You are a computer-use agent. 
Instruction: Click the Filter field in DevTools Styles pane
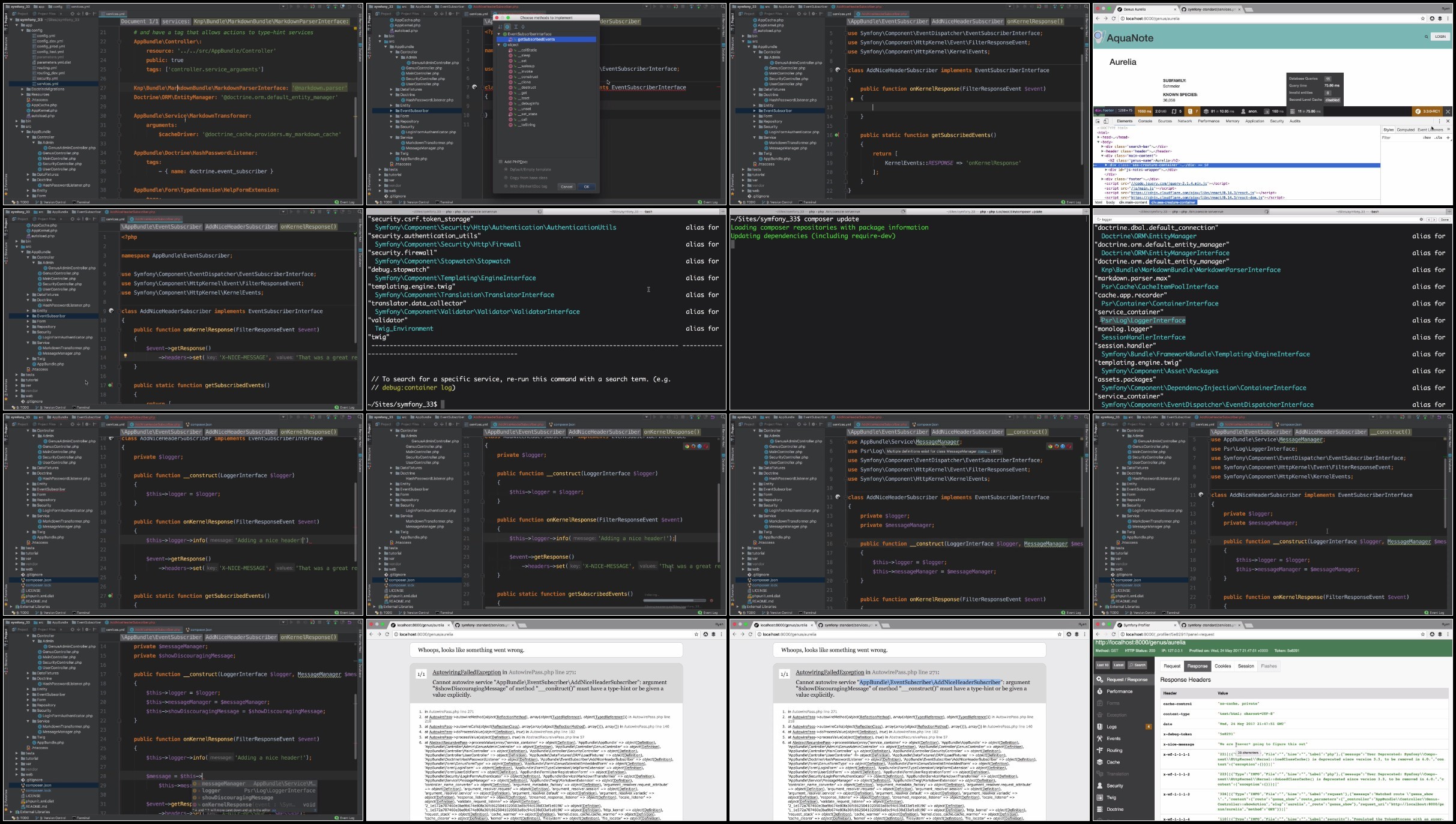1399,137
